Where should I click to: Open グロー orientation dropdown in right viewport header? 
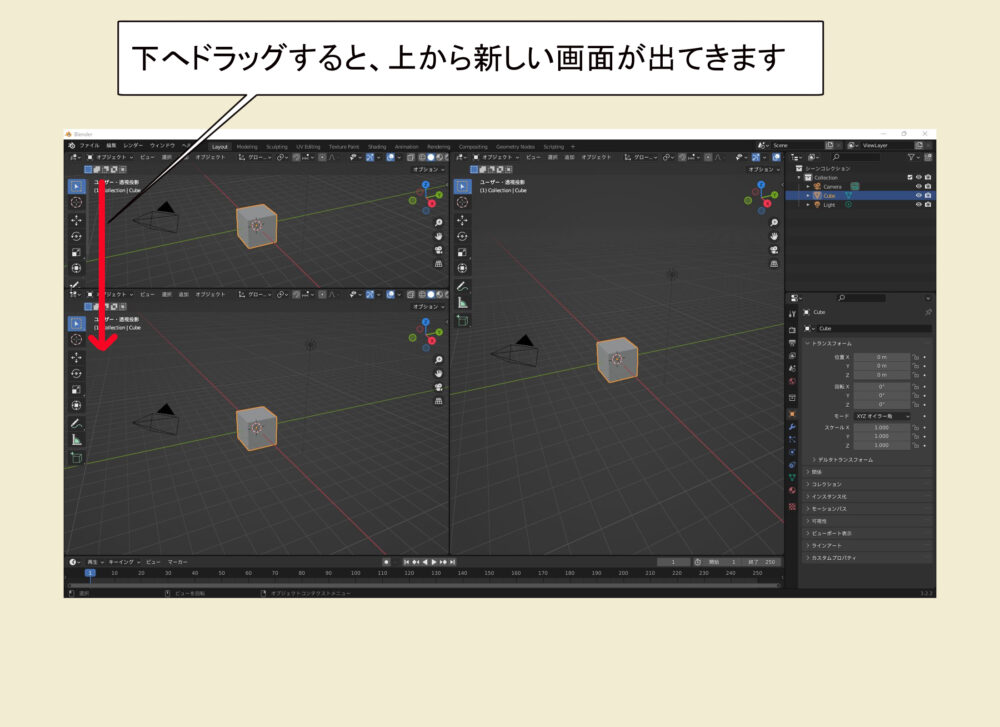point(640,157)
